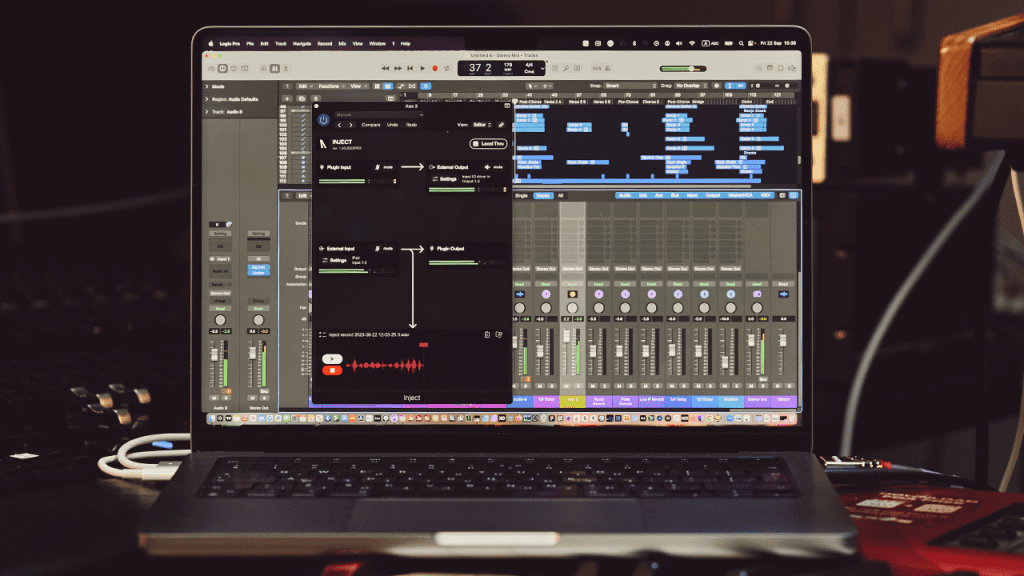This screenshot has height=576, width=1024.
Task: Click the red Record button in transport
Action: point(435,68)
